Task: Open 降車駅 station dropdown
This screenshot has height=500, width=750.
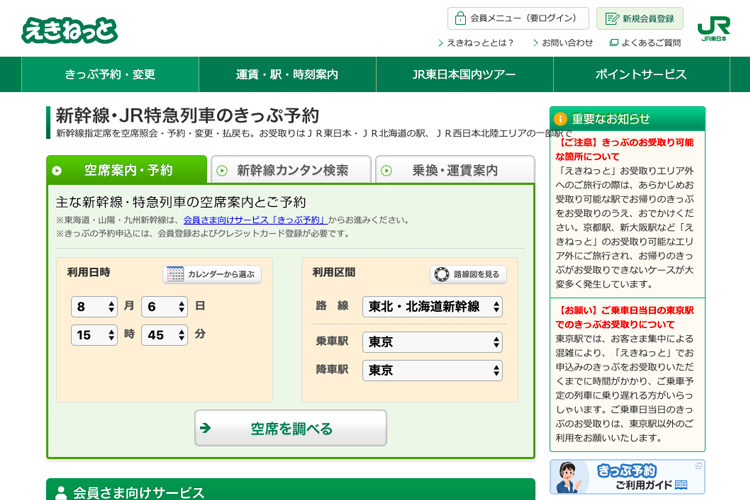Action: 432,370
